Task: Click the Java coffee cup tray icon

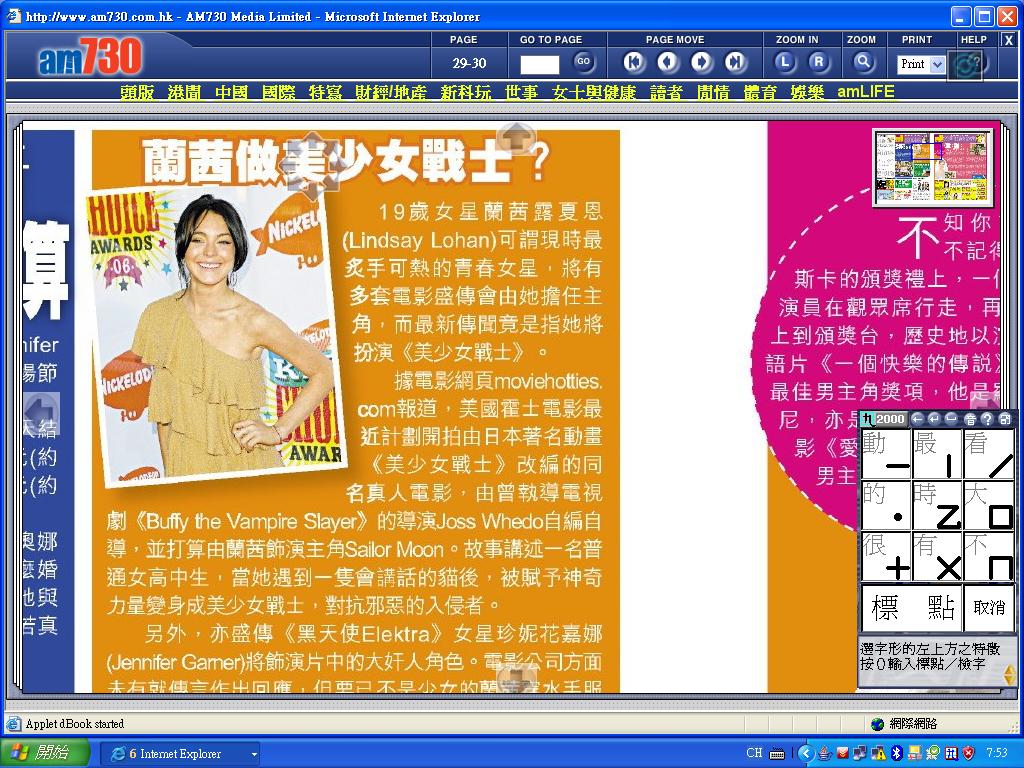Action: 825,754
